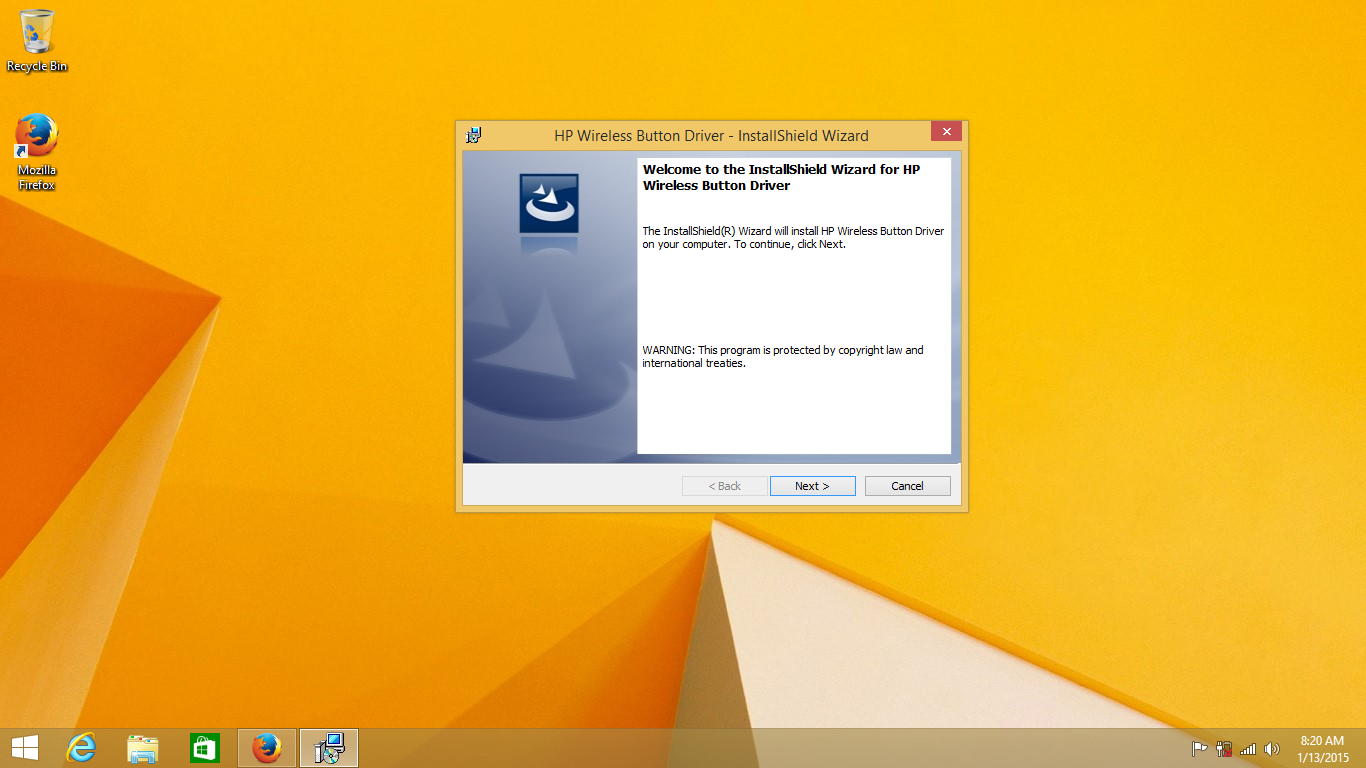Image resolution: width=1366 pixels, height=768 pixels.
Task: Launch Internet Explorer from the taskbar
Action: (x=81, y=748)
